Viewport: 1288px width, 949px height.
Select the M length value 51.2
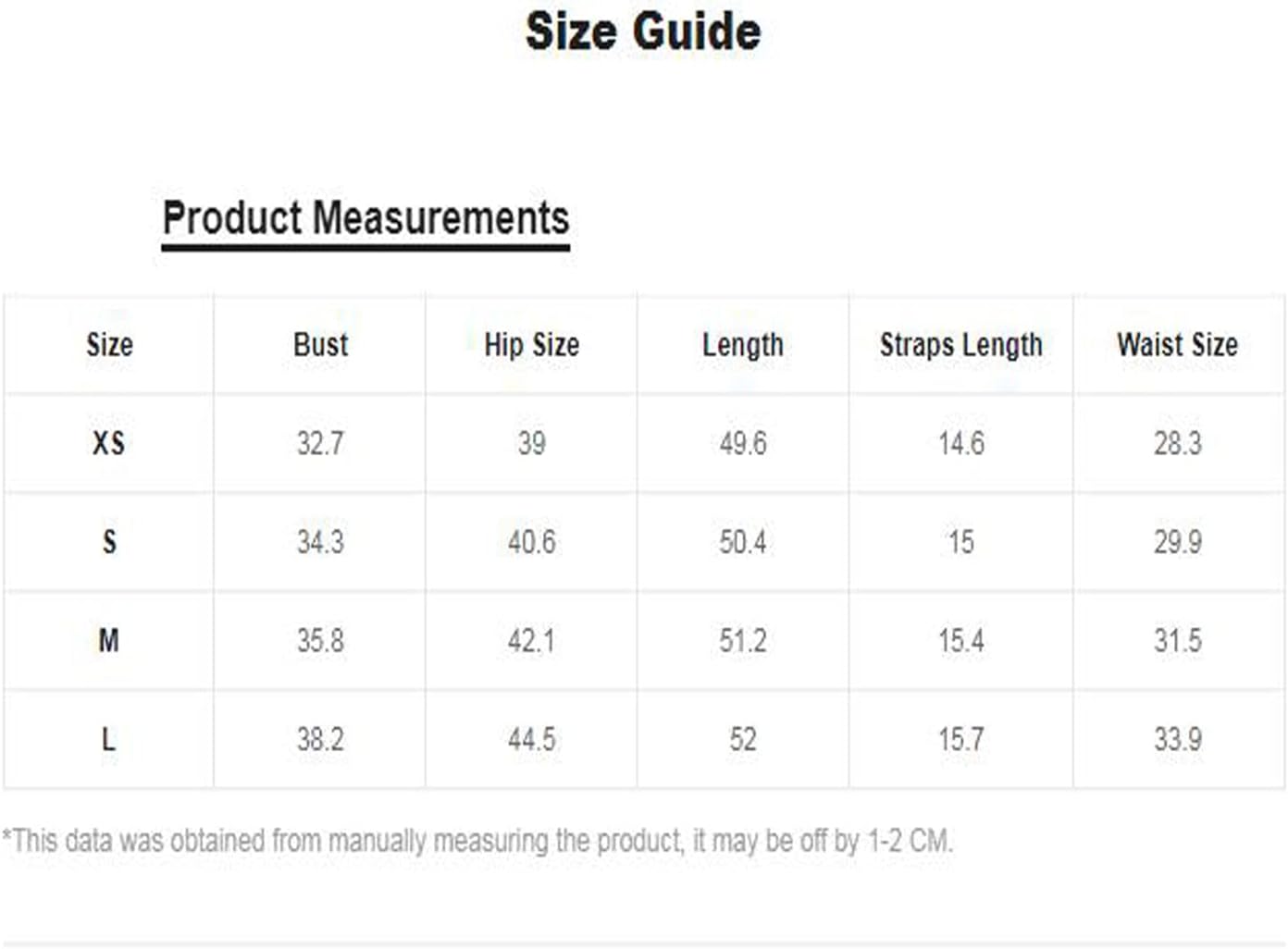point(742,640)
